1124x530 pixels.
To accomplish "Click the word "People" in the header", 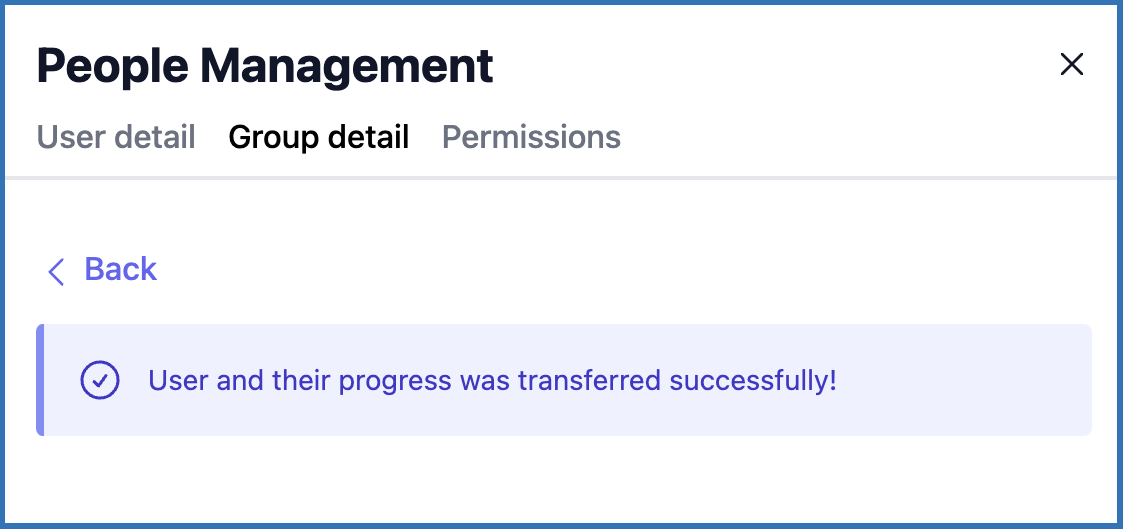I will (x=112, y=66).
